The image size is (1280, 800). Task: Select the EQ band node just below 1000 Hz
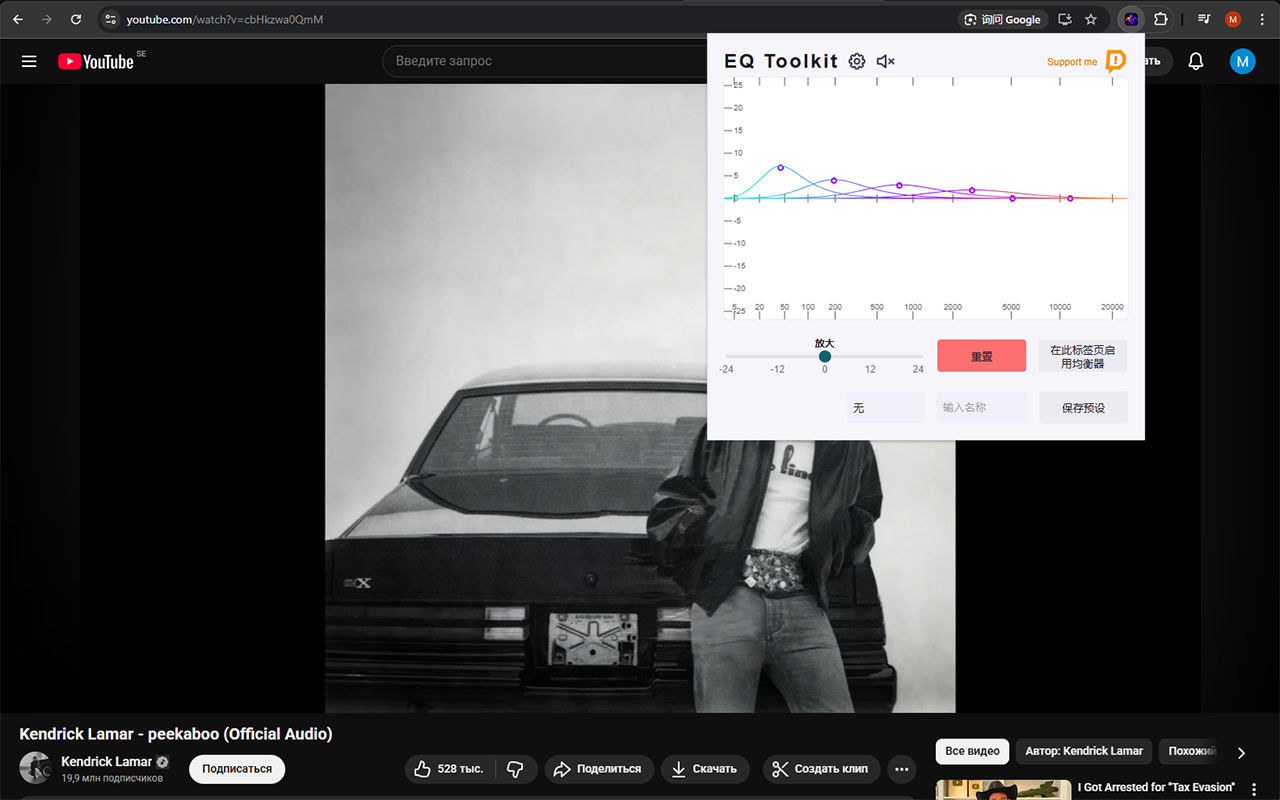(x=900, y=185)
